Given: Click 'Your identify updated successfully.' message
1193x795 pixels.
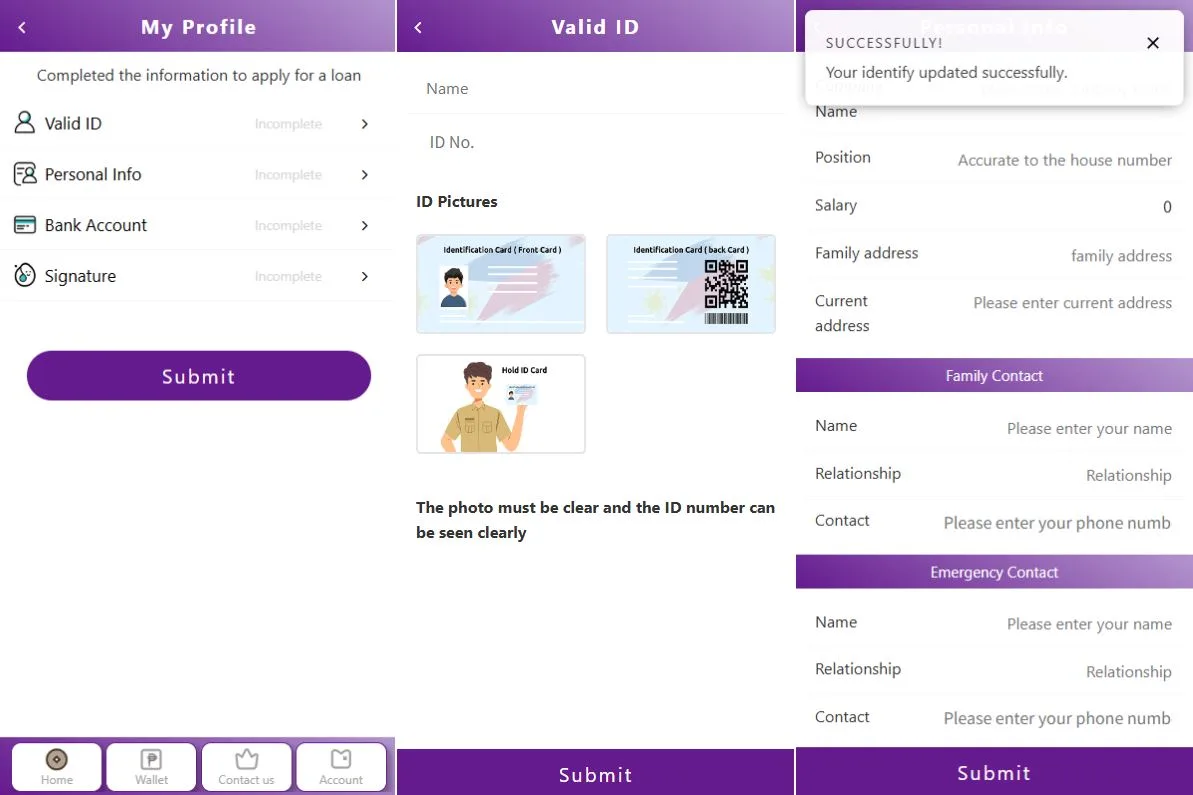Looking at the screenshot, I should point(946,72).
